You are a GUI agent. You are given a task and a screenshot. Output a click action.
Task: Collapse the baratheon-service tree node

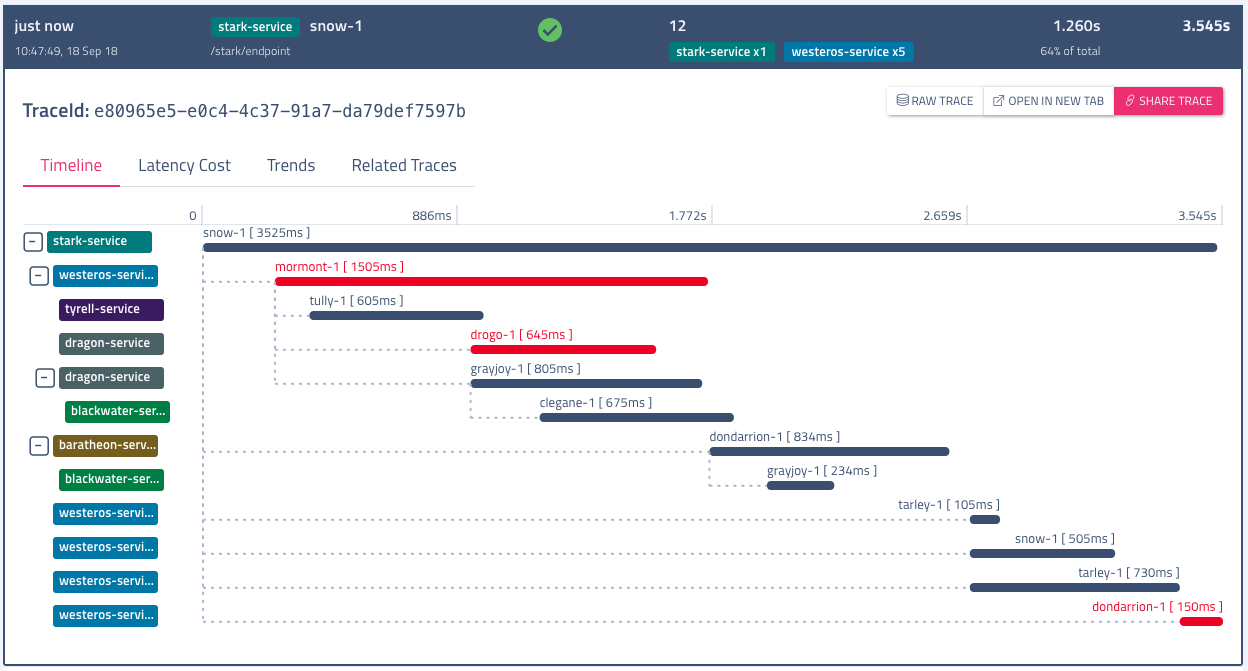pos(39,445)
